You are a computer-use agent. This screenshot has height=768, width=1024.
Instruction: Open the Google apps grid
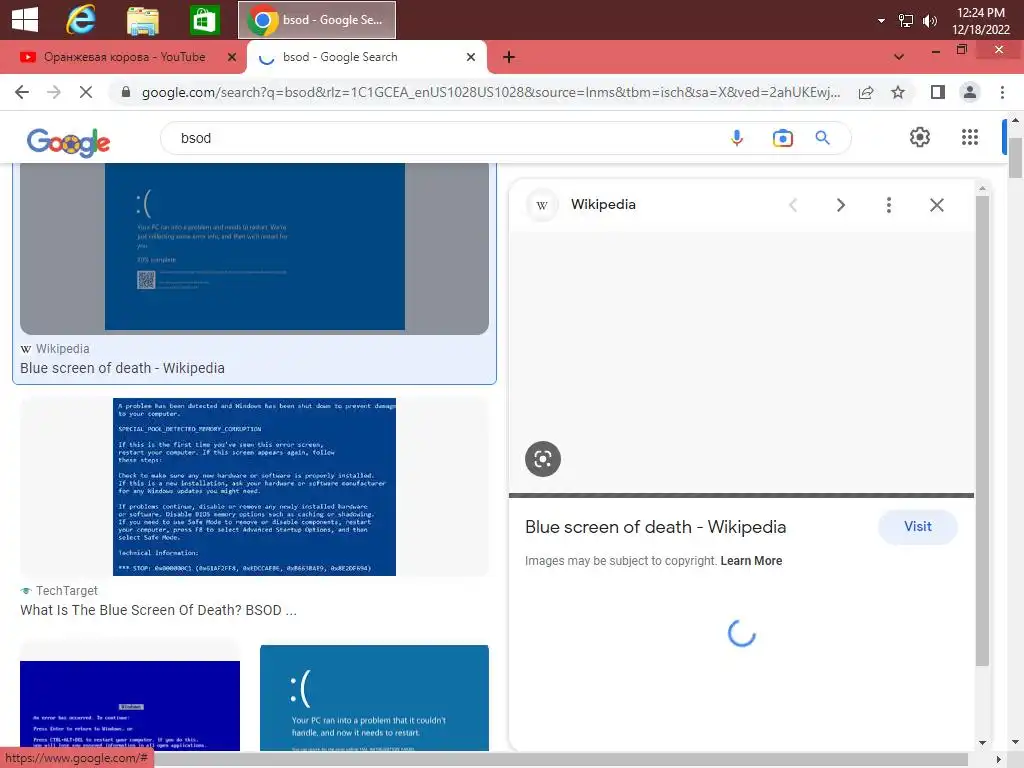click(x=970, y=137)
